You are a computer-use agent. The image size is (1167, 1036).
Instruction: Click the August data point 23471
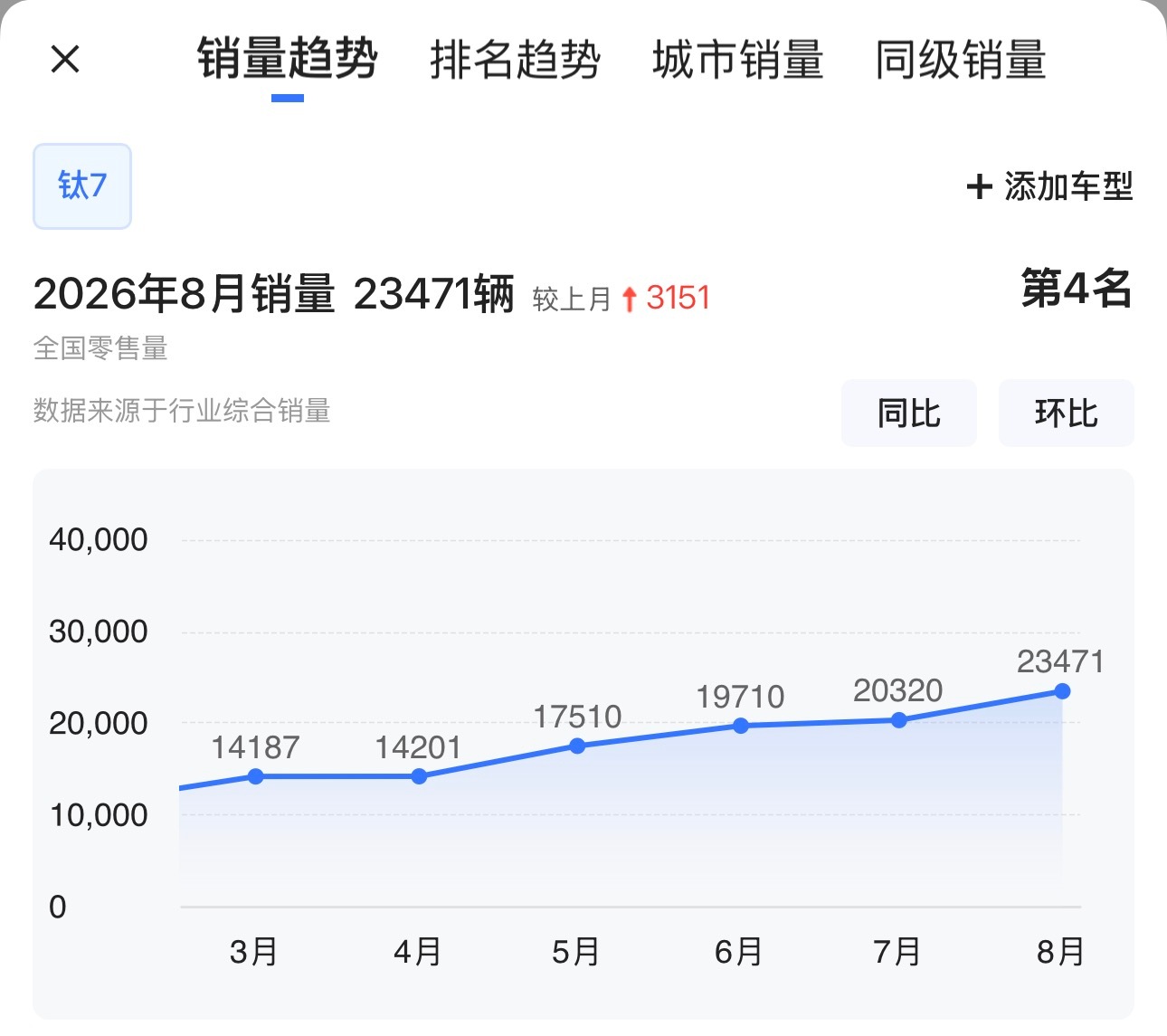pos(1062,691)
